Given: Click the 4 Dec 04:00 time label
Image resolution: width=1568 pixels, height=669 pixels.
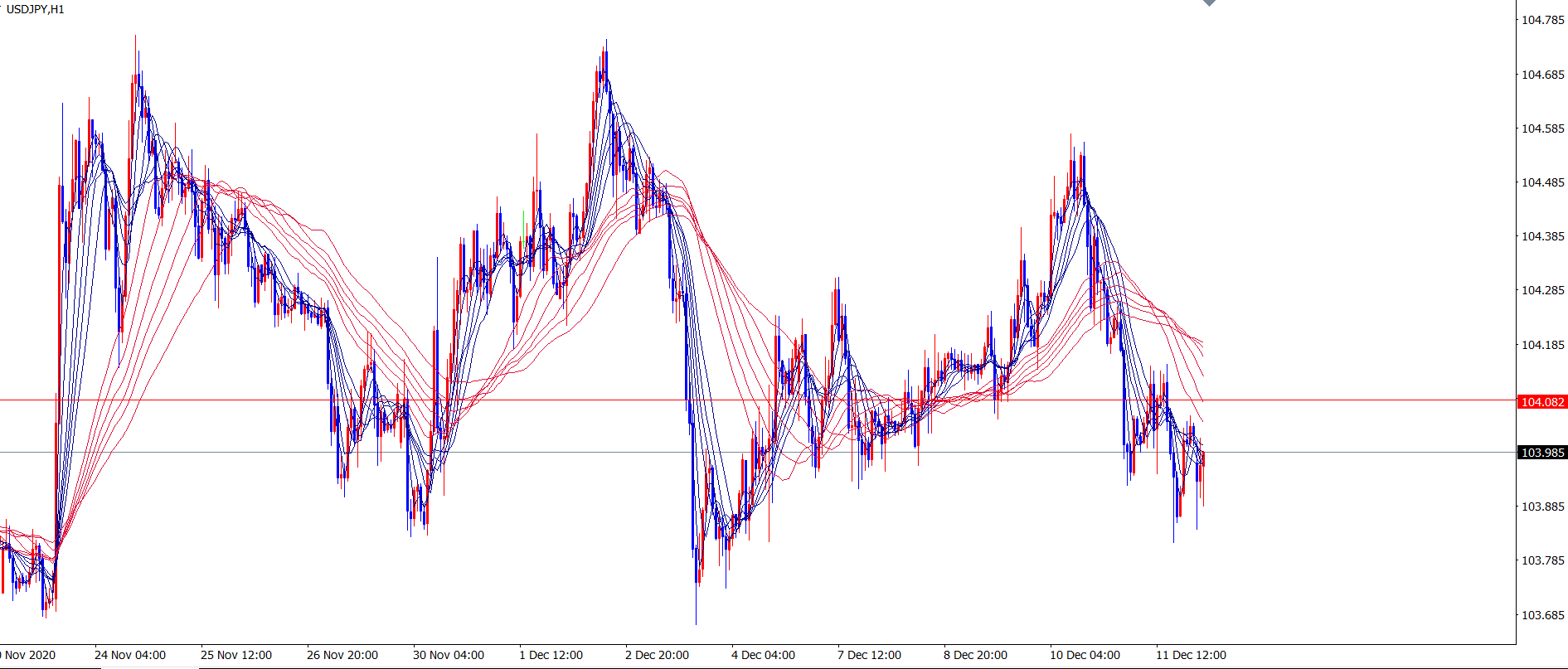Looking at the screenshot, I should click(763, 655).
